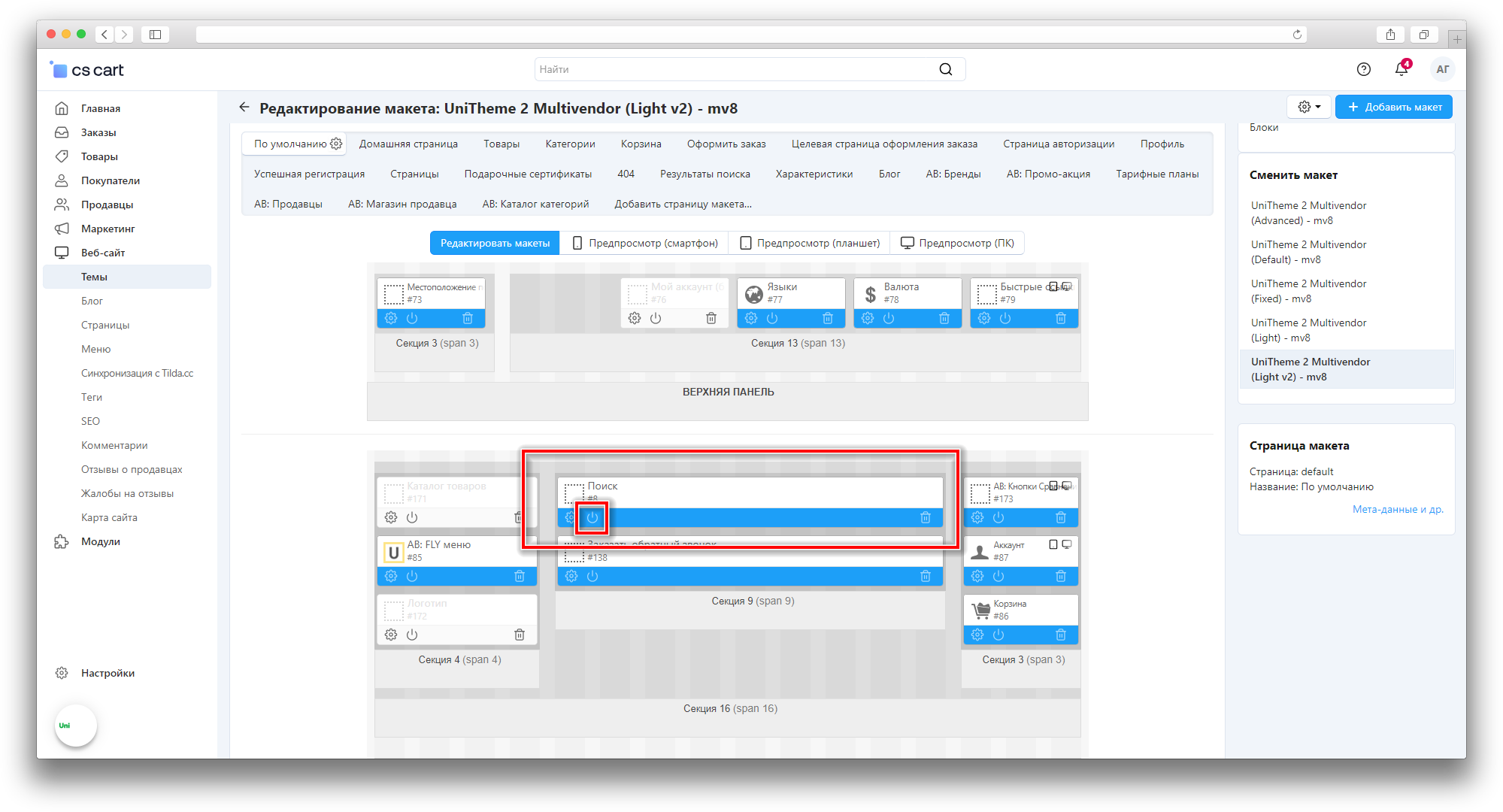
Task: Click trash icon on AB: FLY меню block
Action: 519,576
